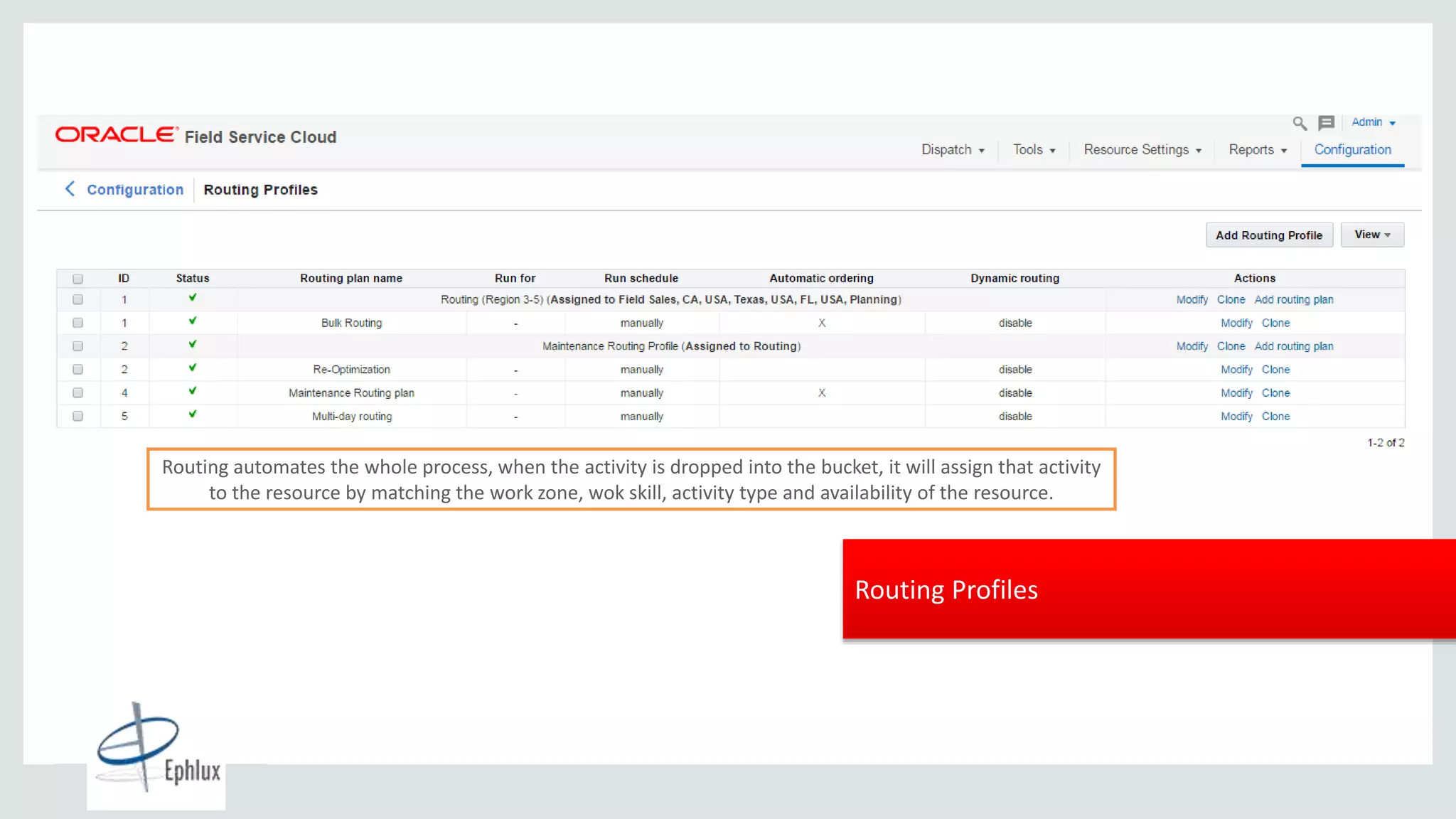Expand the Dispatch menu

pyautogui.click(x=953, y=150)
